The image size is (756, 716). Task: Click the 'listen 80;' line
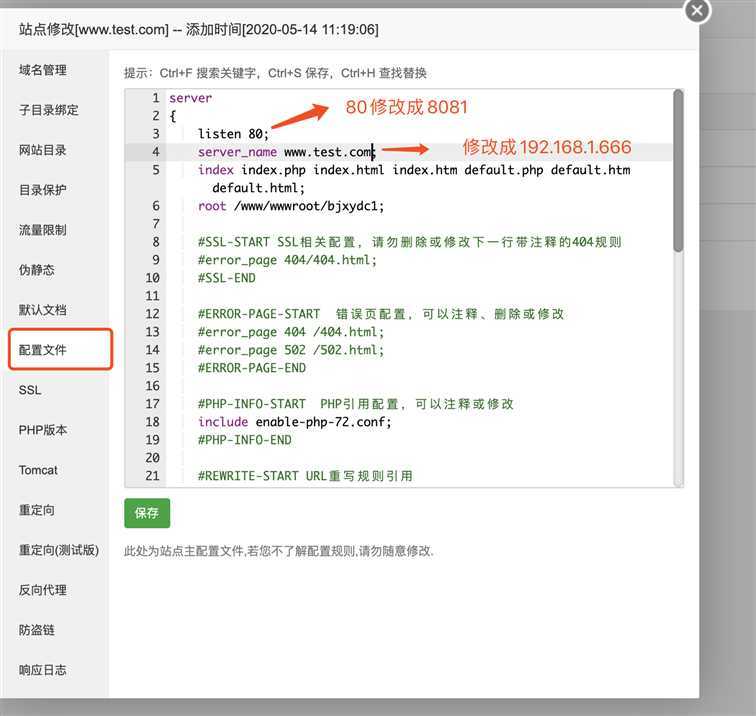click(233, 134)
